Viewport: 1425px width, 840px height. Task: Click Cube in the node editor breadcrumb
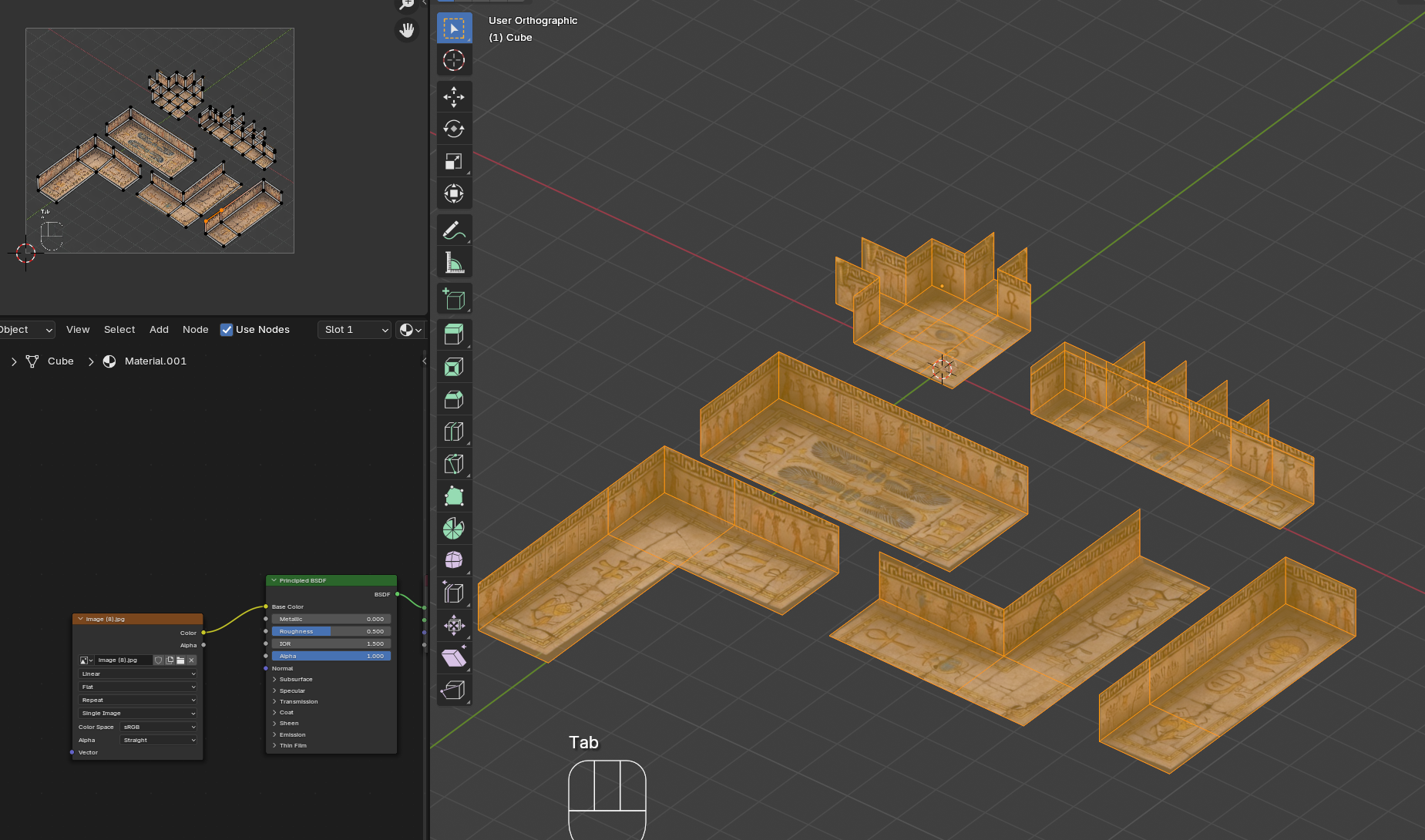point(61,361)
